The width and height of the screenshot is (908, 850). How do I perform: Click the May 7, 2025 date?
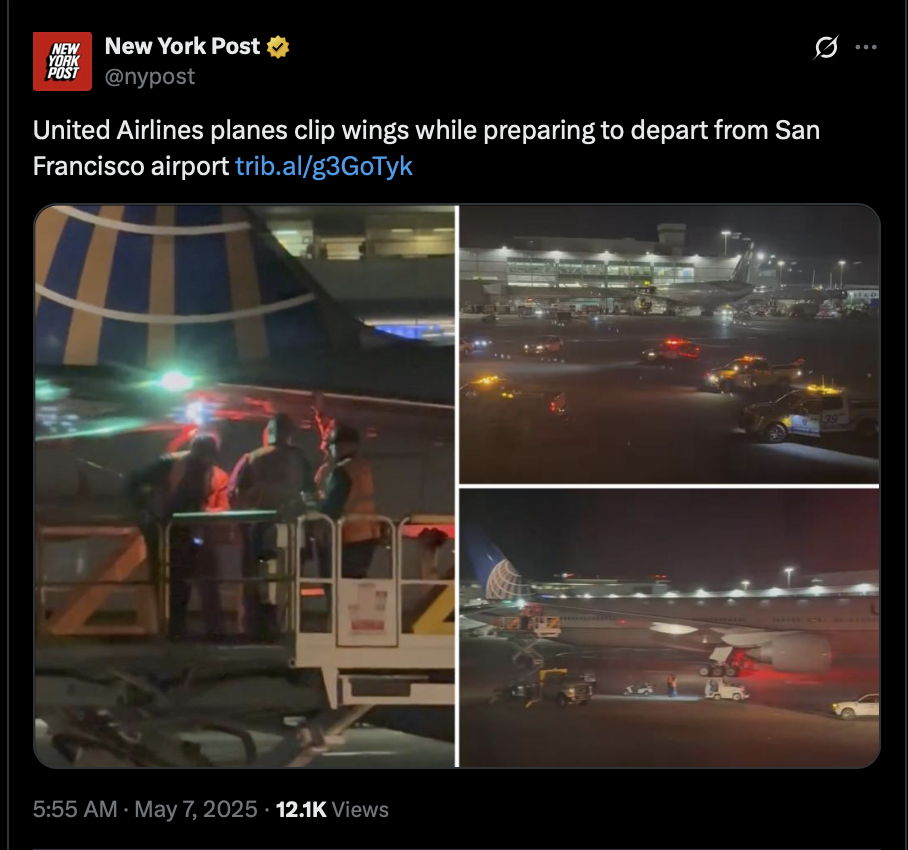[196, 809]
